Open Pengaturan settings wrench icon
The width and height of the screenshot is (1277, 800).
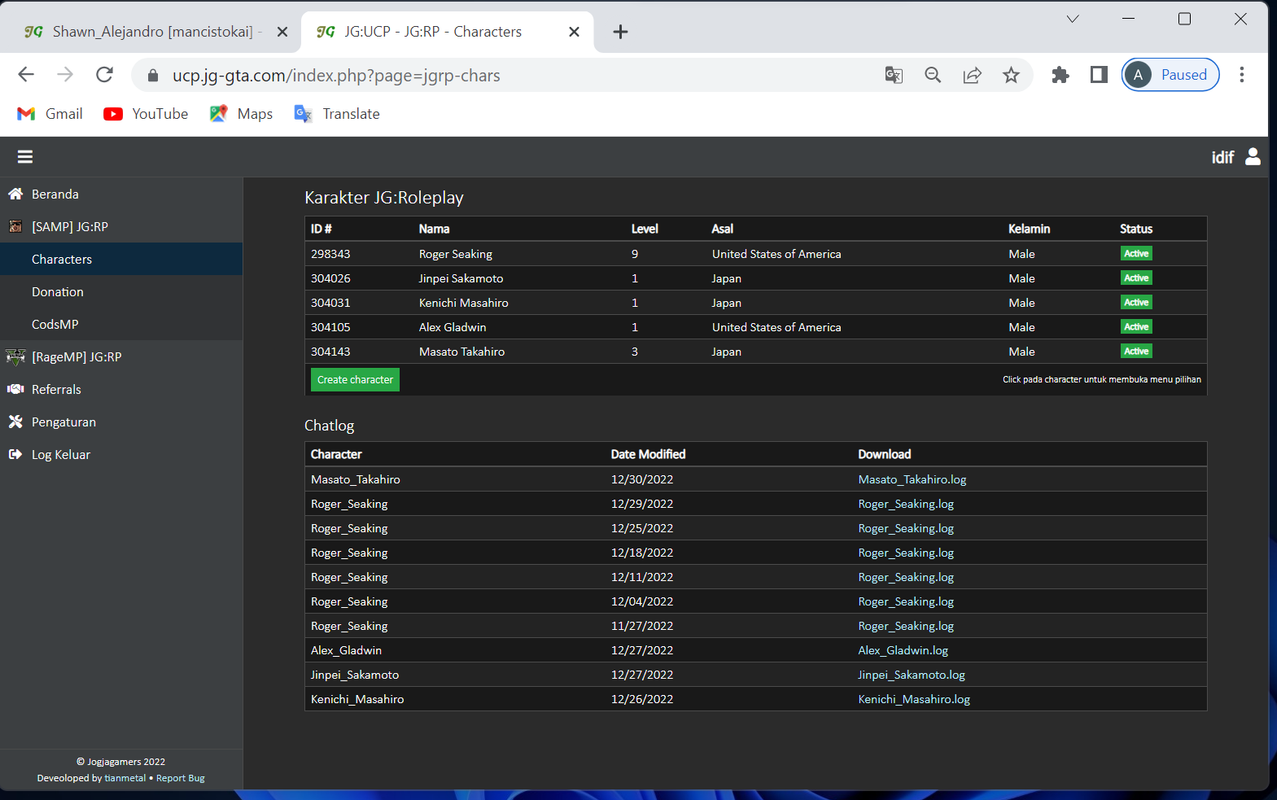coord(15,422)
